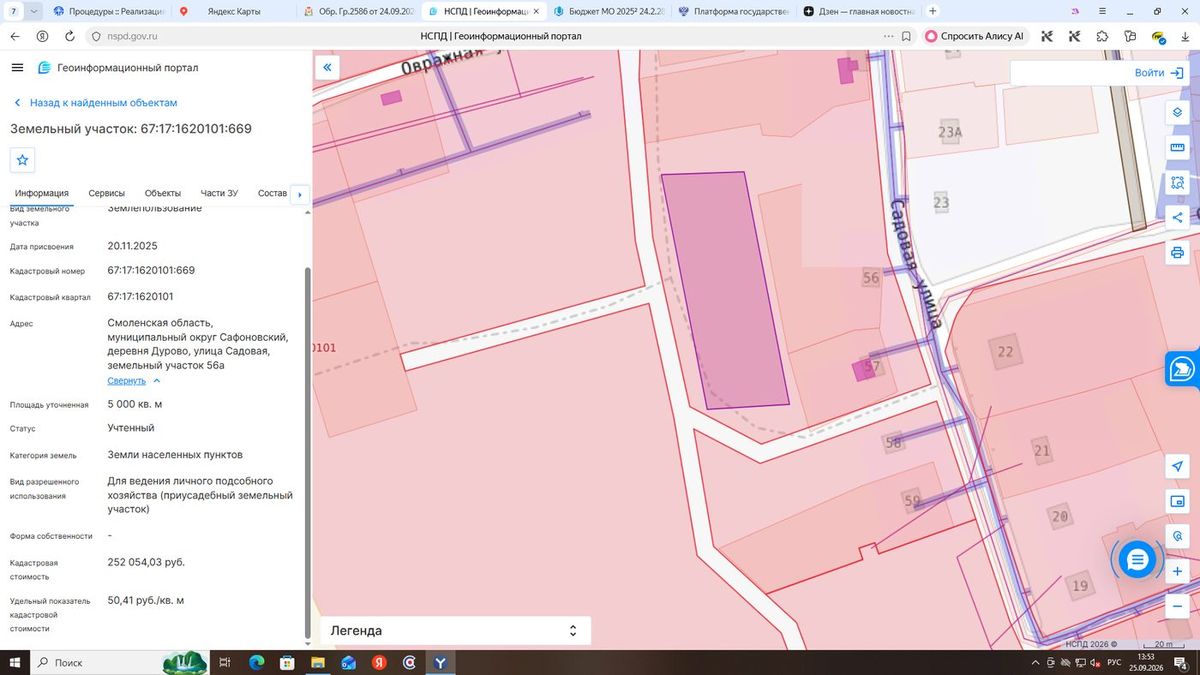
Task: Zoom out on the map
Action: (x=1178, y=606)
